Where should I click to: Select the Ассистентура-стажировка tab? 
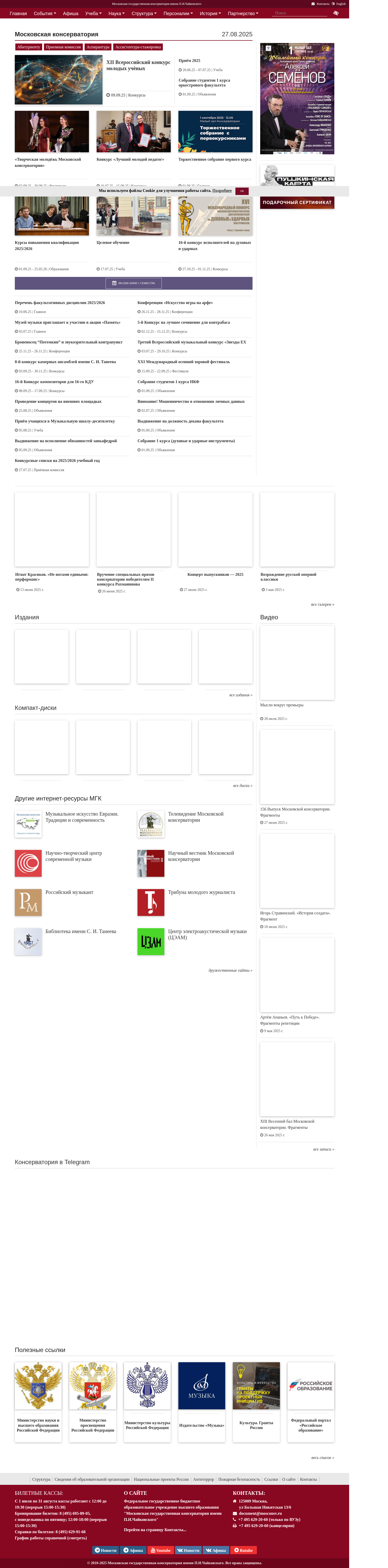click(x=138, y=47)
